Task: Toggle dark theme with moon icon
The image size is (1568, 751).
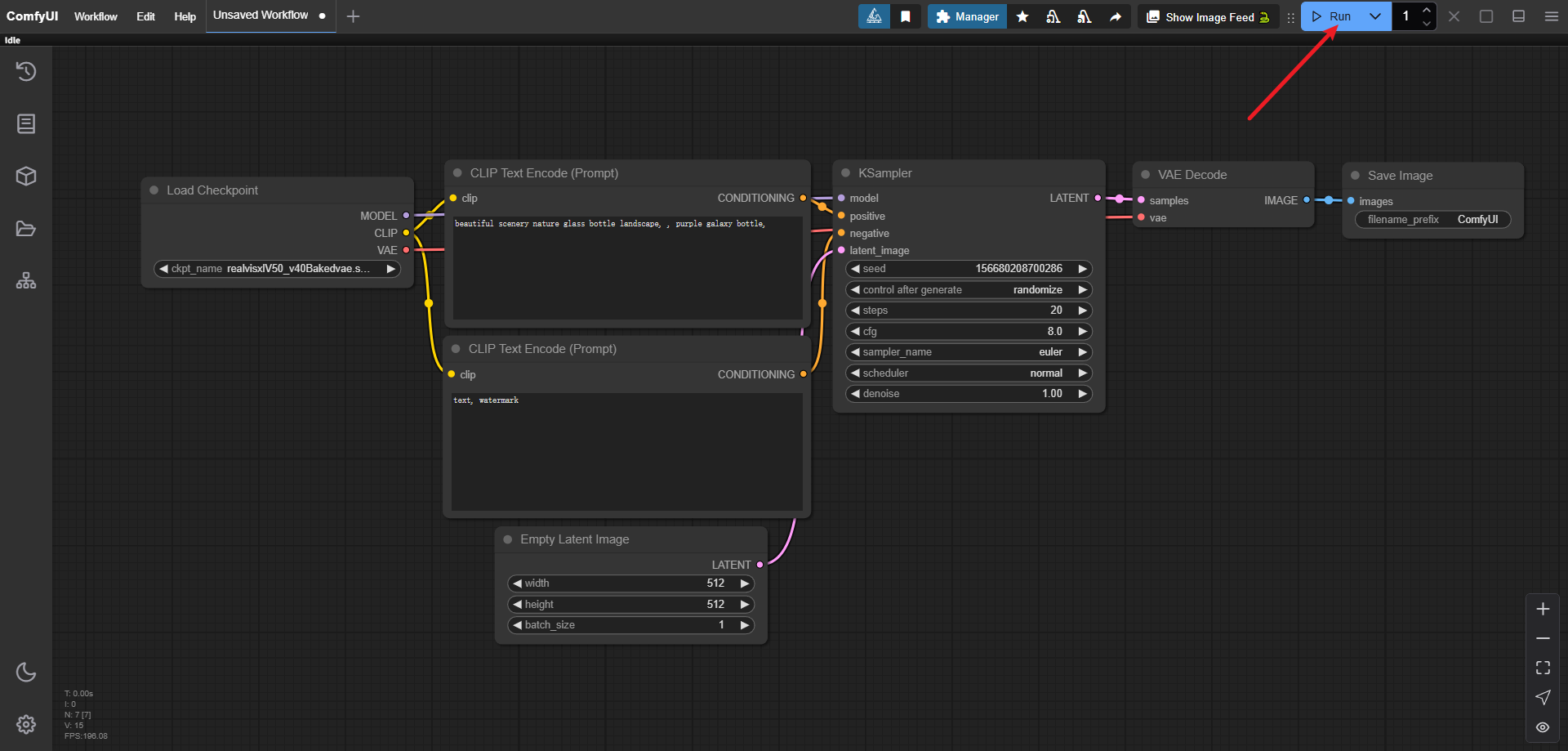Action: click(x=26, y=673)
